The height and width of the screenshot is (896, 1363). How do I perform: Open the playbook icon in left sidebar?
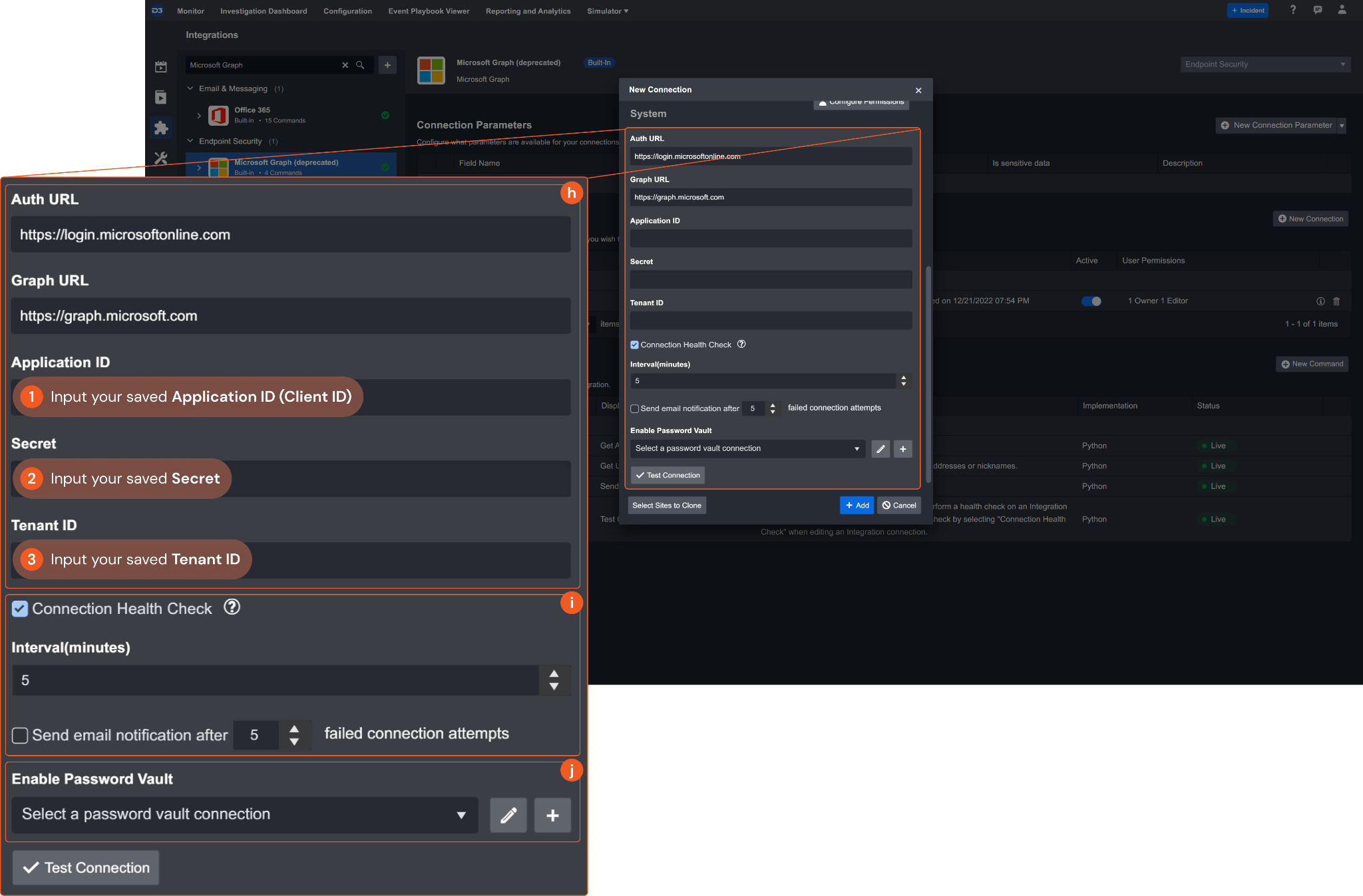[160, 97]
